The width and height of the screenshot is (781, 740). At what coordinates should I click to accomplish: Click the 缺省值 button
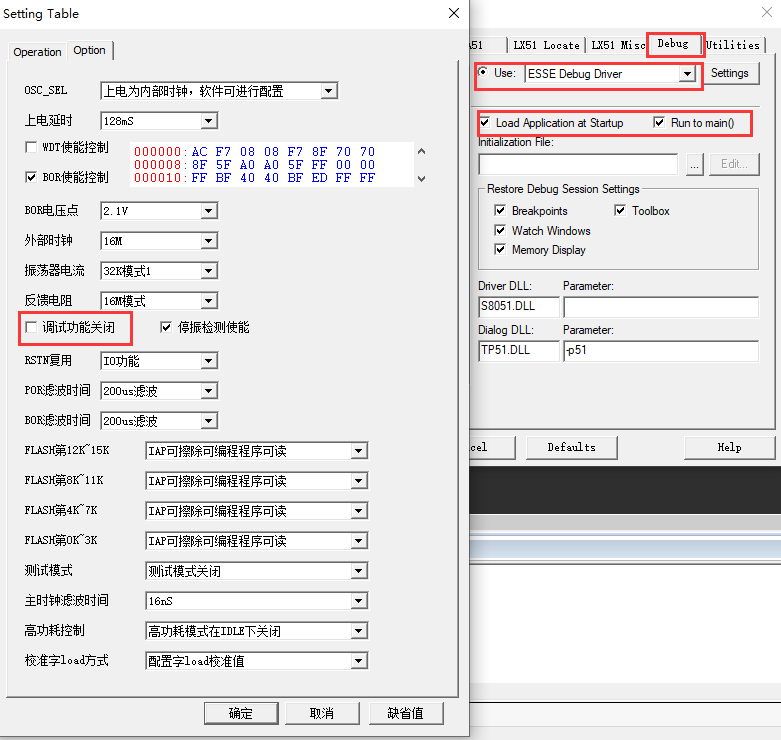[x=406, y=714]
